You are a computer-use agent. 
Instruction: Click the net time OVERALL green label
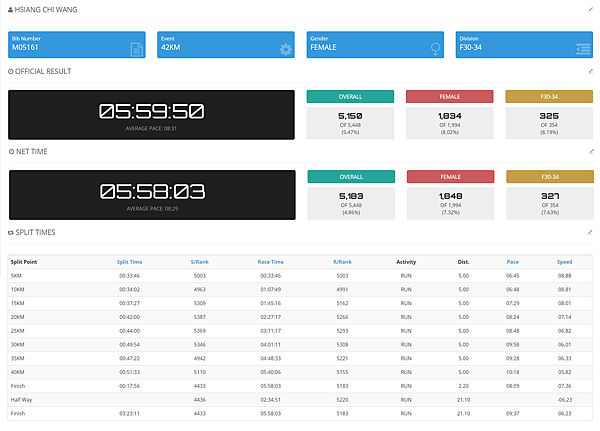pyautogui.click(x=351, y=176)
